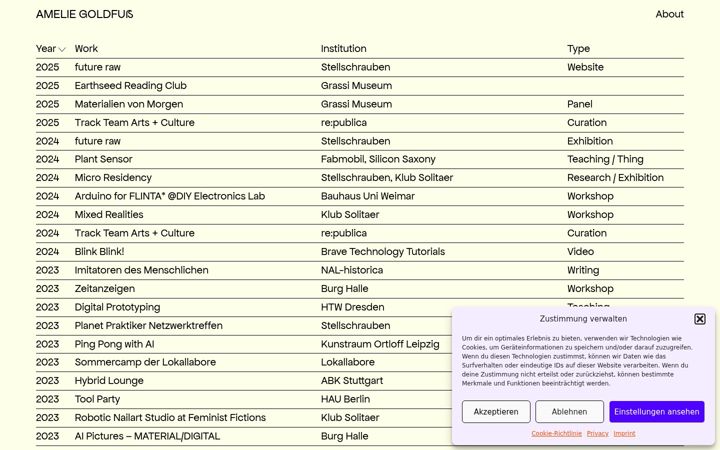Click HAU Berlin institution cell

pos(345,399)
